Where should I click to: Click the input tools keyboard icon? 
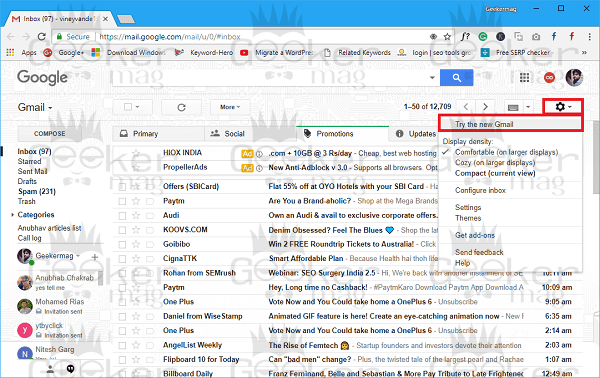coord(513,108)
